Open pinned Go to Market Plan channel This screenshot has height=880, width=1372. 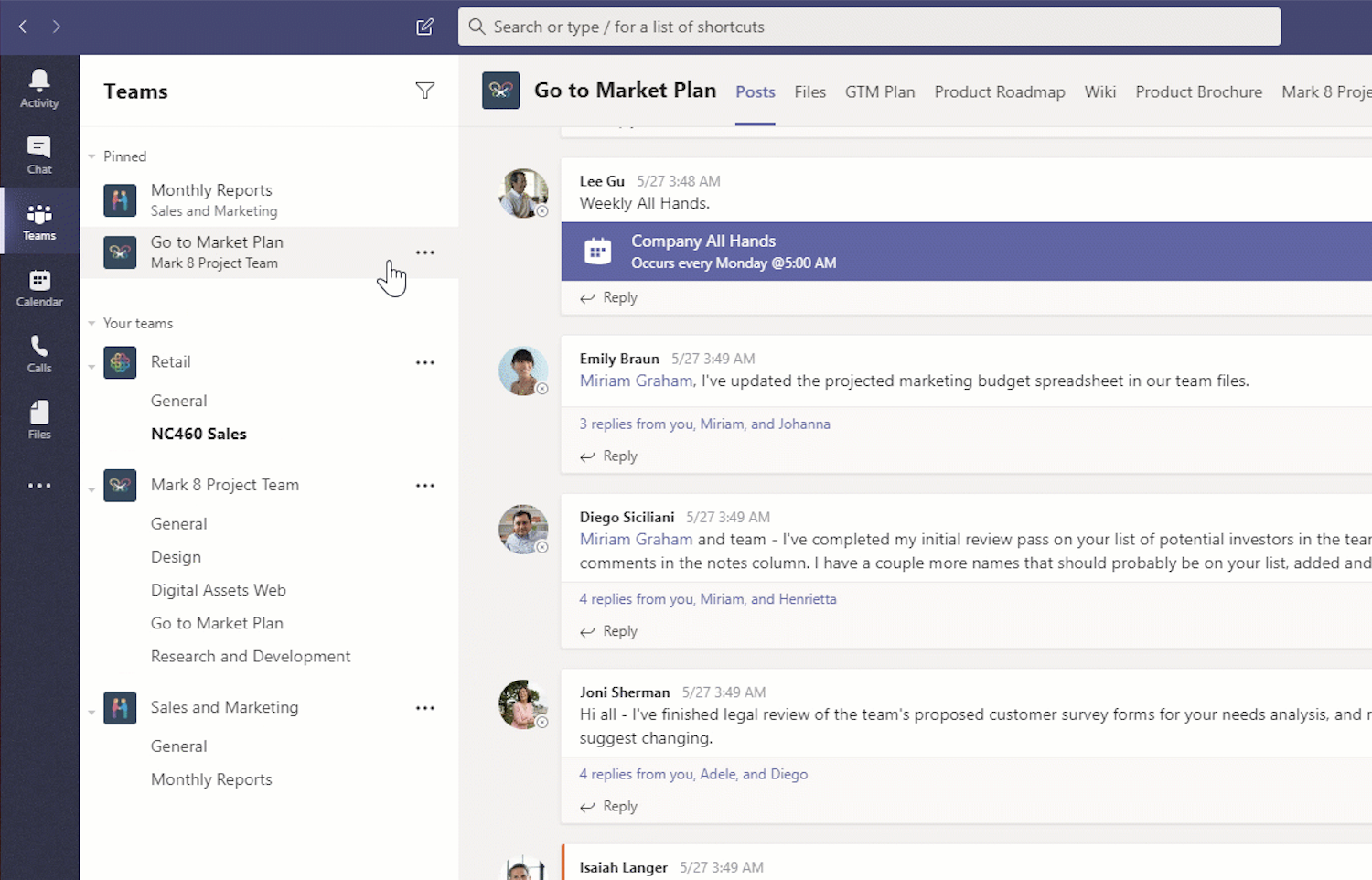(x=269, y=252)
